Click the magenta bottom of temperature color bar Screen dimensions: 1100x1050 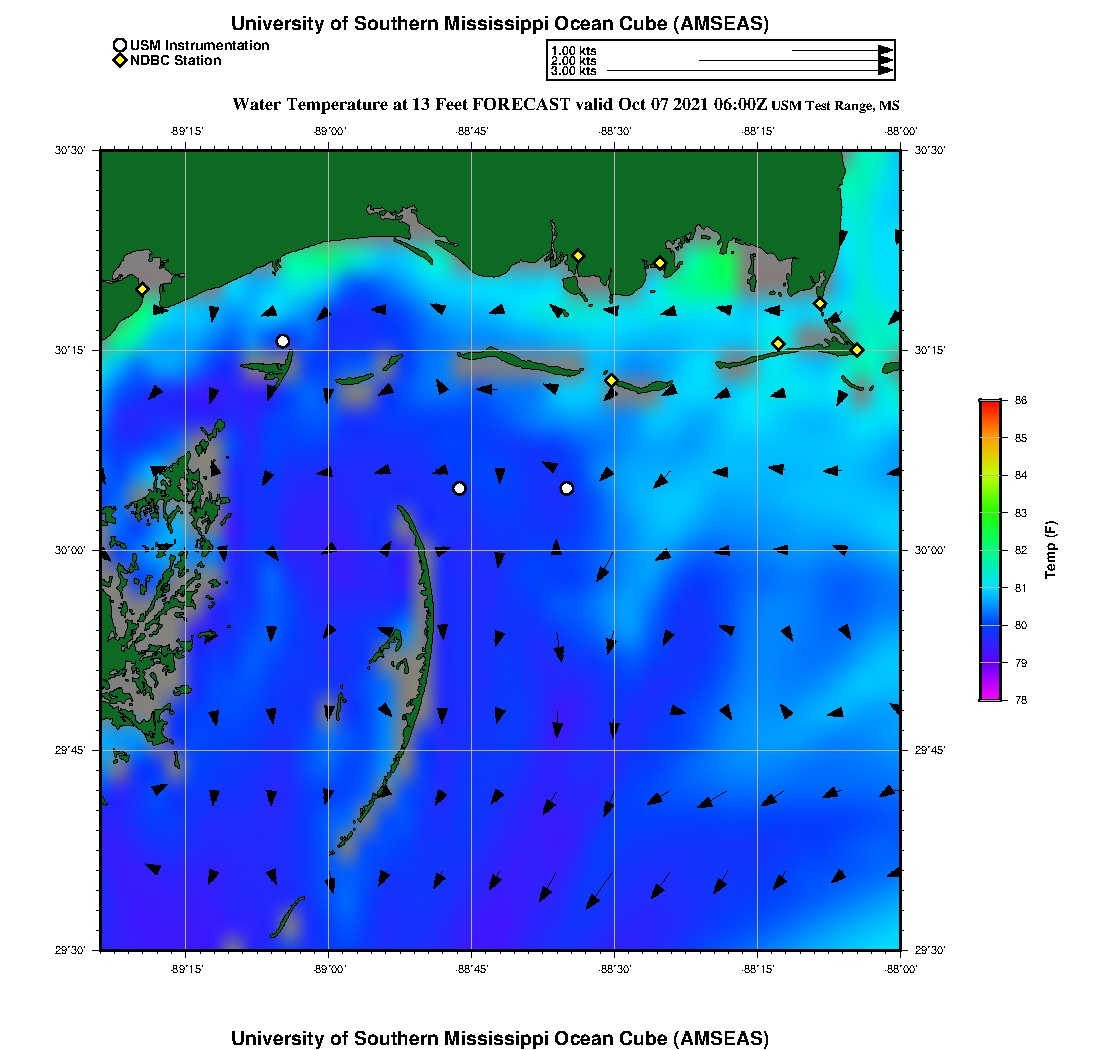tap(989, 697)
